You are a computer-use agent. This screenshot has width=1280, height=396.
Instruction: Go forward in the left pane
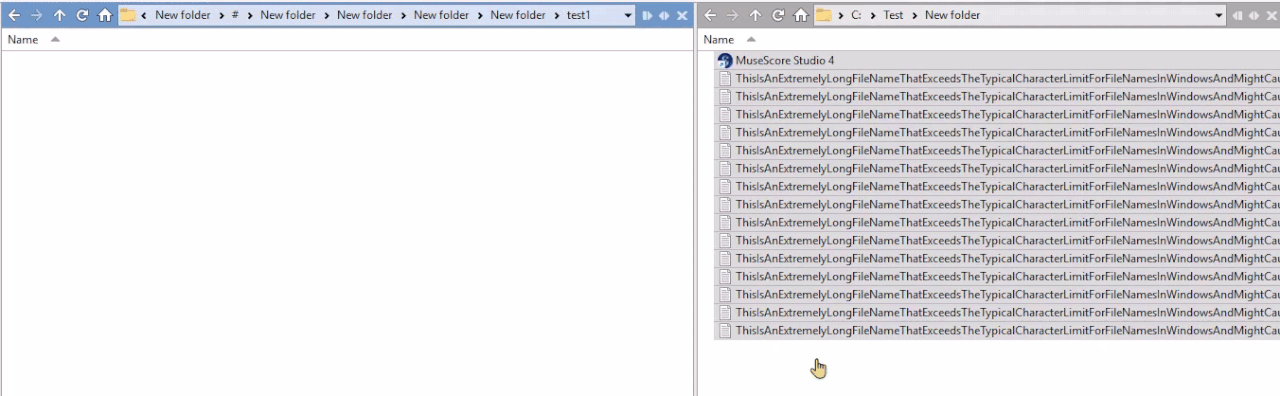[x=36, y=15]
